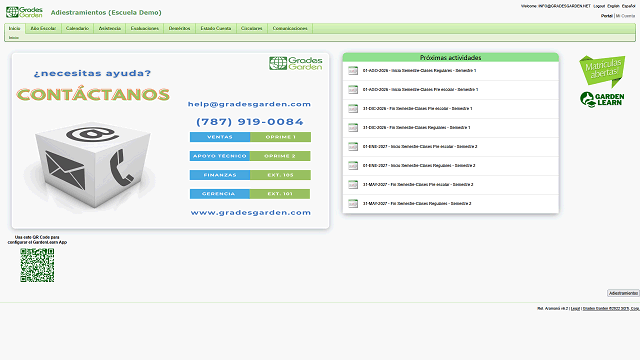This screenshot has width=640, height=360.
Task: Select activity text 01-AGO Inicio Pre escolar Semestre 1
Action: tap(420, 89)
